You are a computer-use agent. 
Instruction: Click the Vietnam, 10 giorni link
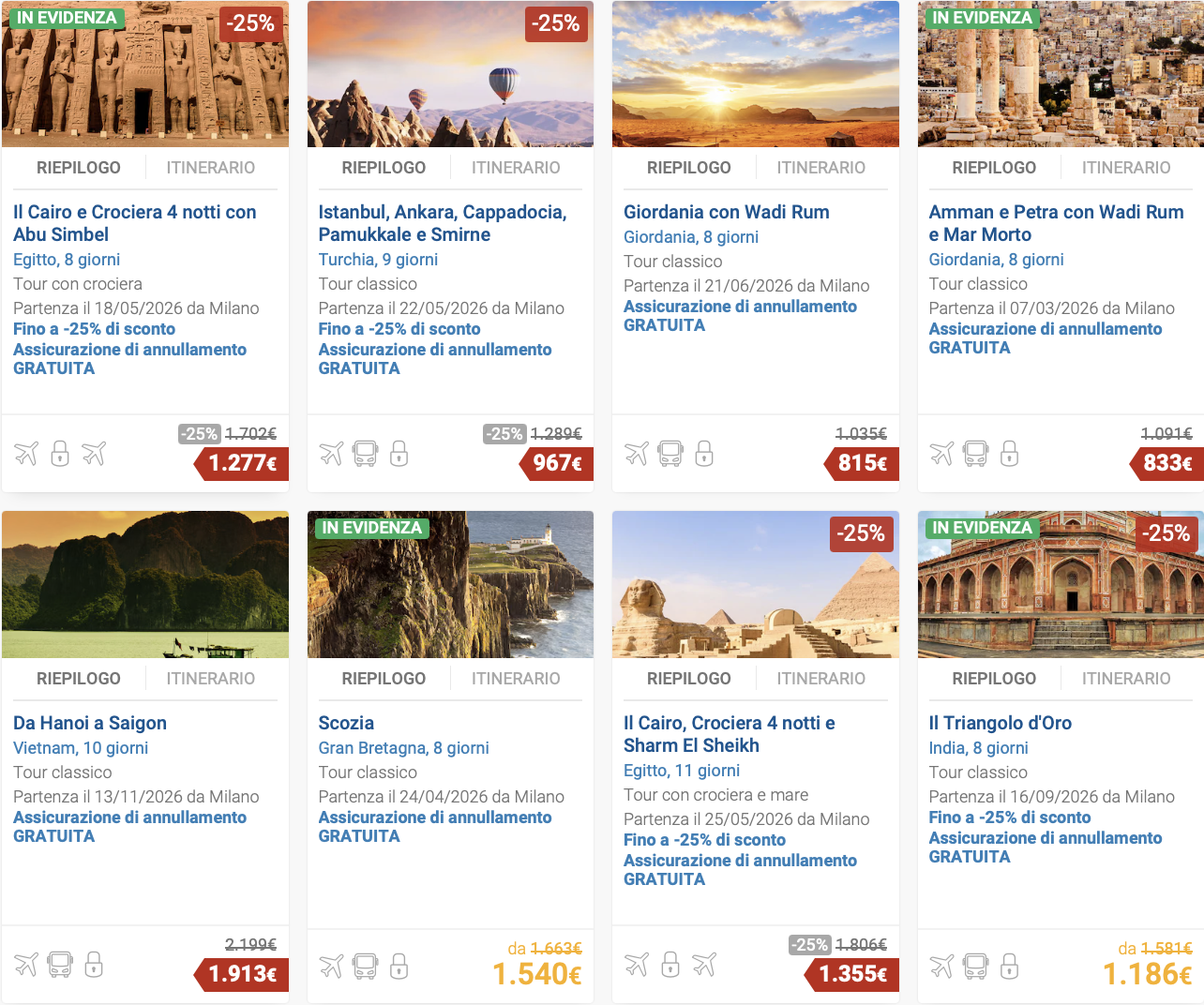pyautogui.click(x=80, y=747)
